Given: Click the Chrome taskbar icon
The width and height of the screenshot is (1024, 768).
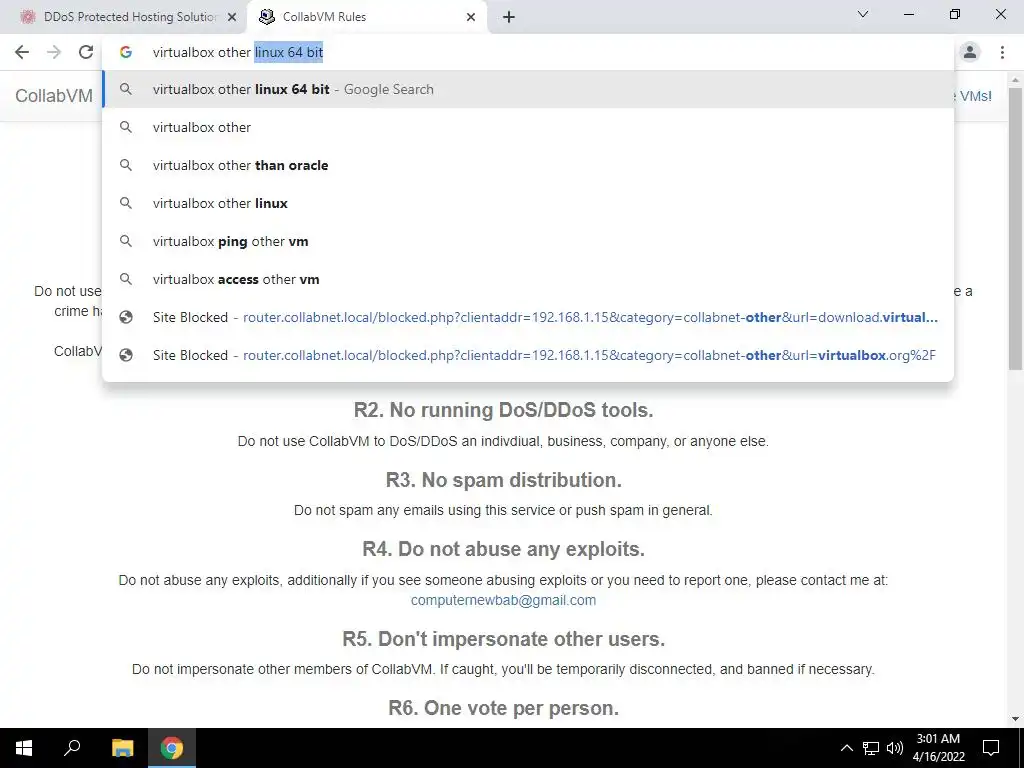Looking at the screenshot, I should point(172,748).
